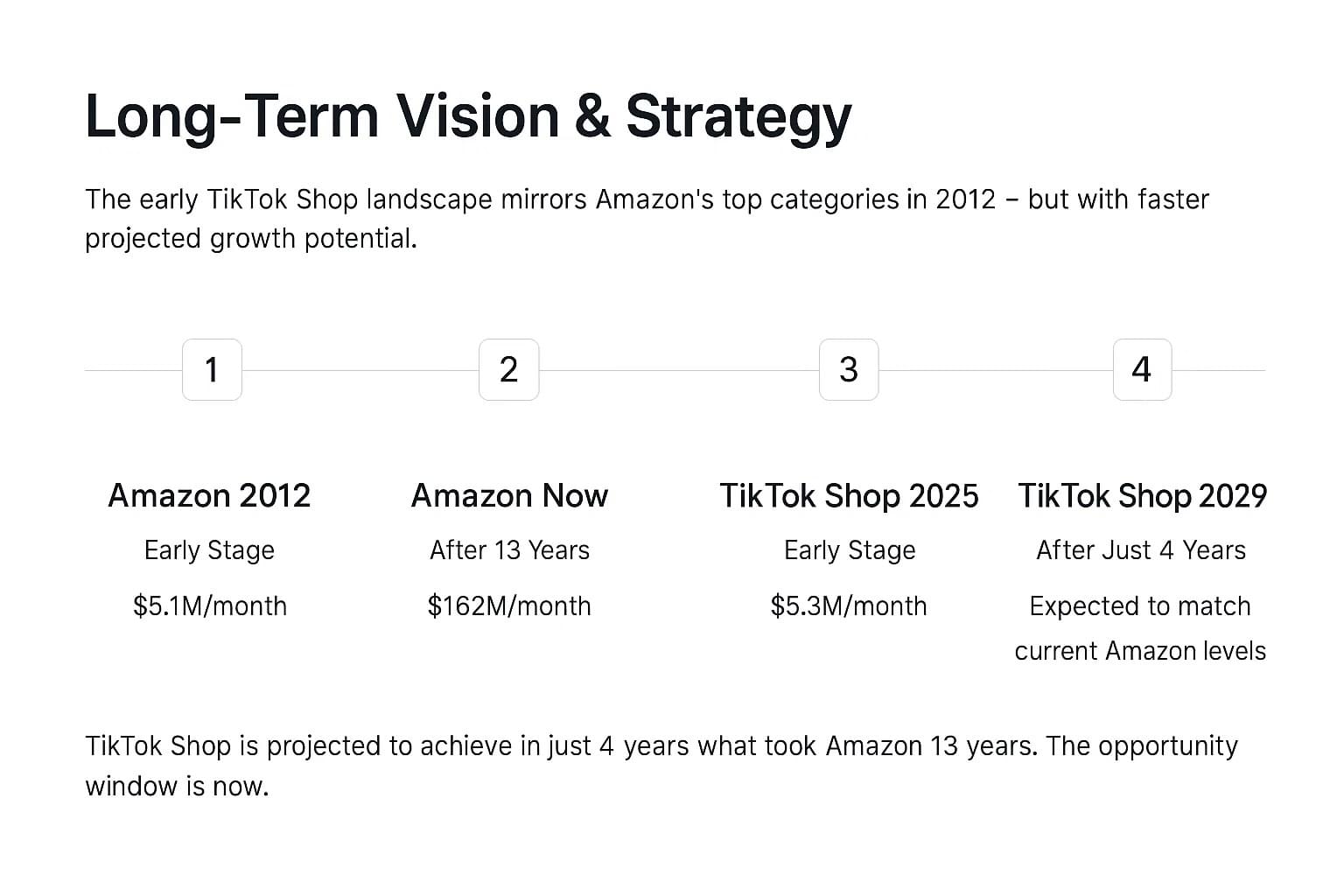Click the intro paragraph about TikTok Shop landscape
The image size is (1344, 896).
(x=647, y=219)
